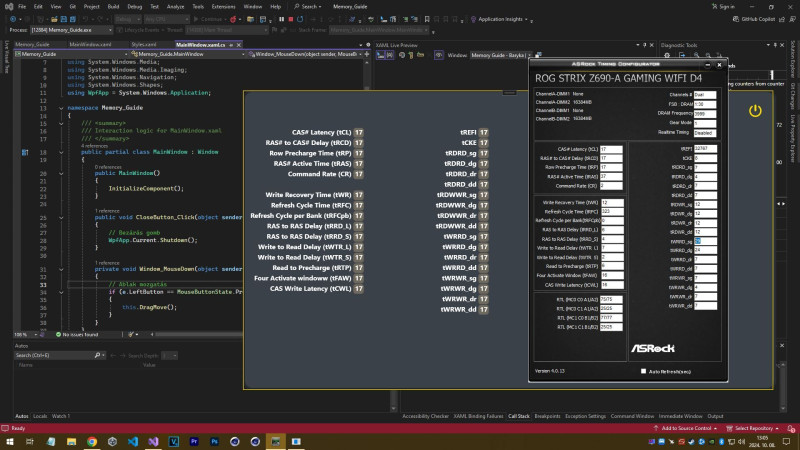Open Visual Studio Code from the taskbar
The height and width of the screenshot is (450, 800).
(133, 441)
